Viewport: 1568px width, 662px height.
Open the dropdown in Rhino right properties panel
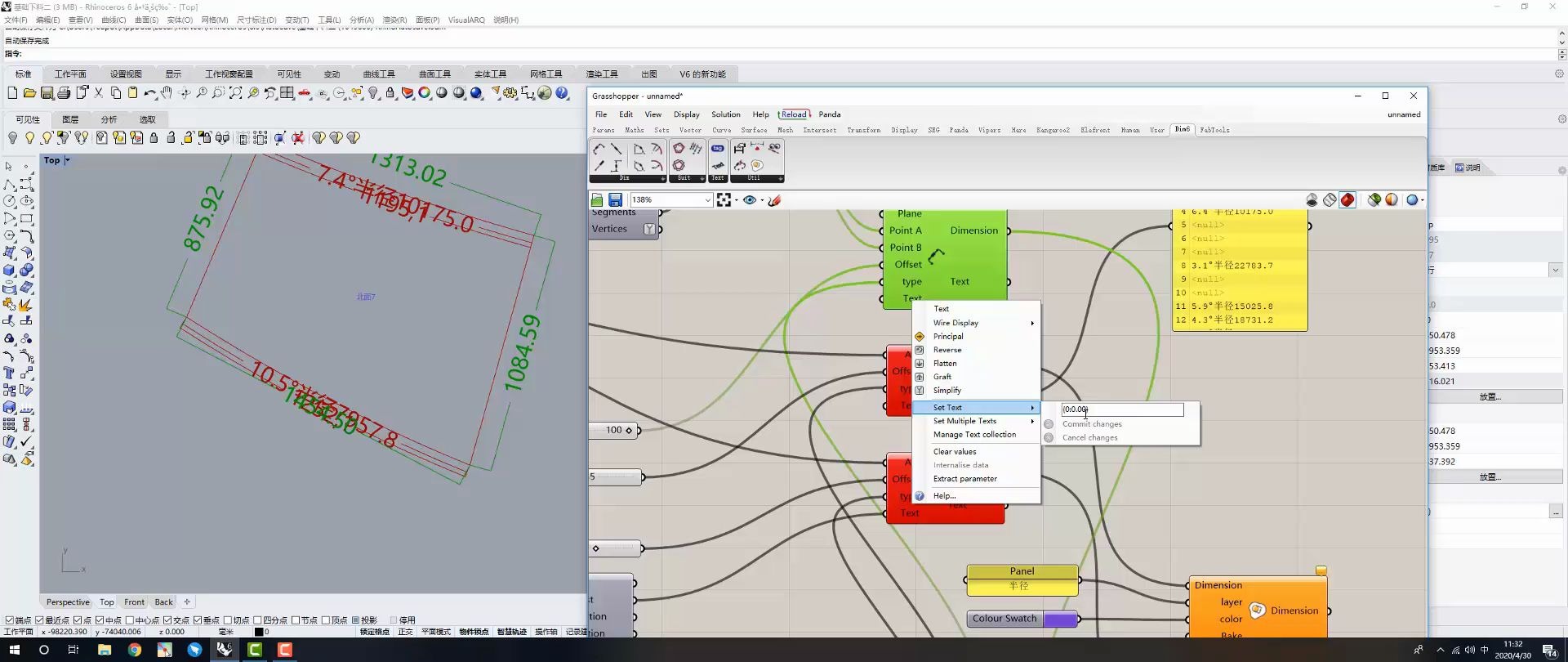pyautogui.click(x=1555, y=270)
